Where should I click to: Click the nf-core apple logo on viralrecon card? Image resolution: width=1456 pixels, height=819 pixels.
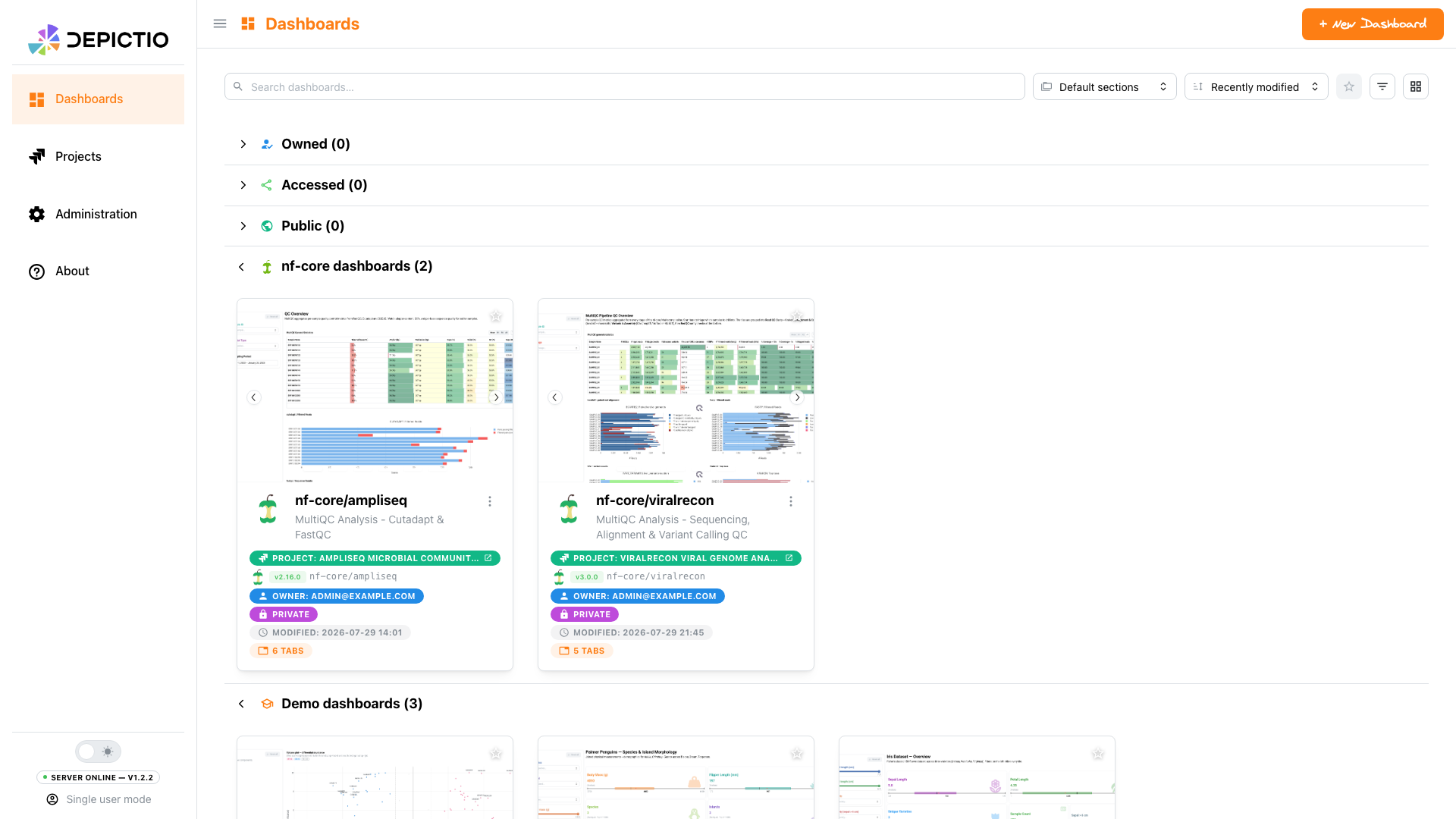point(569,509)
